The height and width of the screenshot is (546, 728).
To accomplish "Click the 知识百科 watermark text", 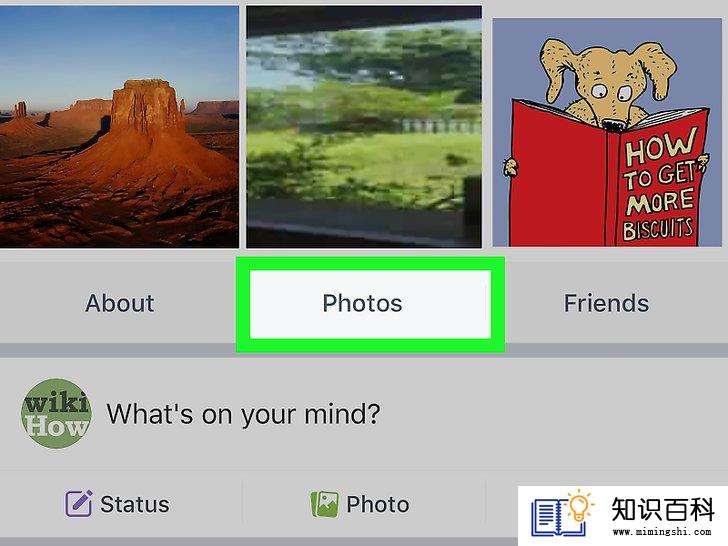I will click(x=663, y=509).
